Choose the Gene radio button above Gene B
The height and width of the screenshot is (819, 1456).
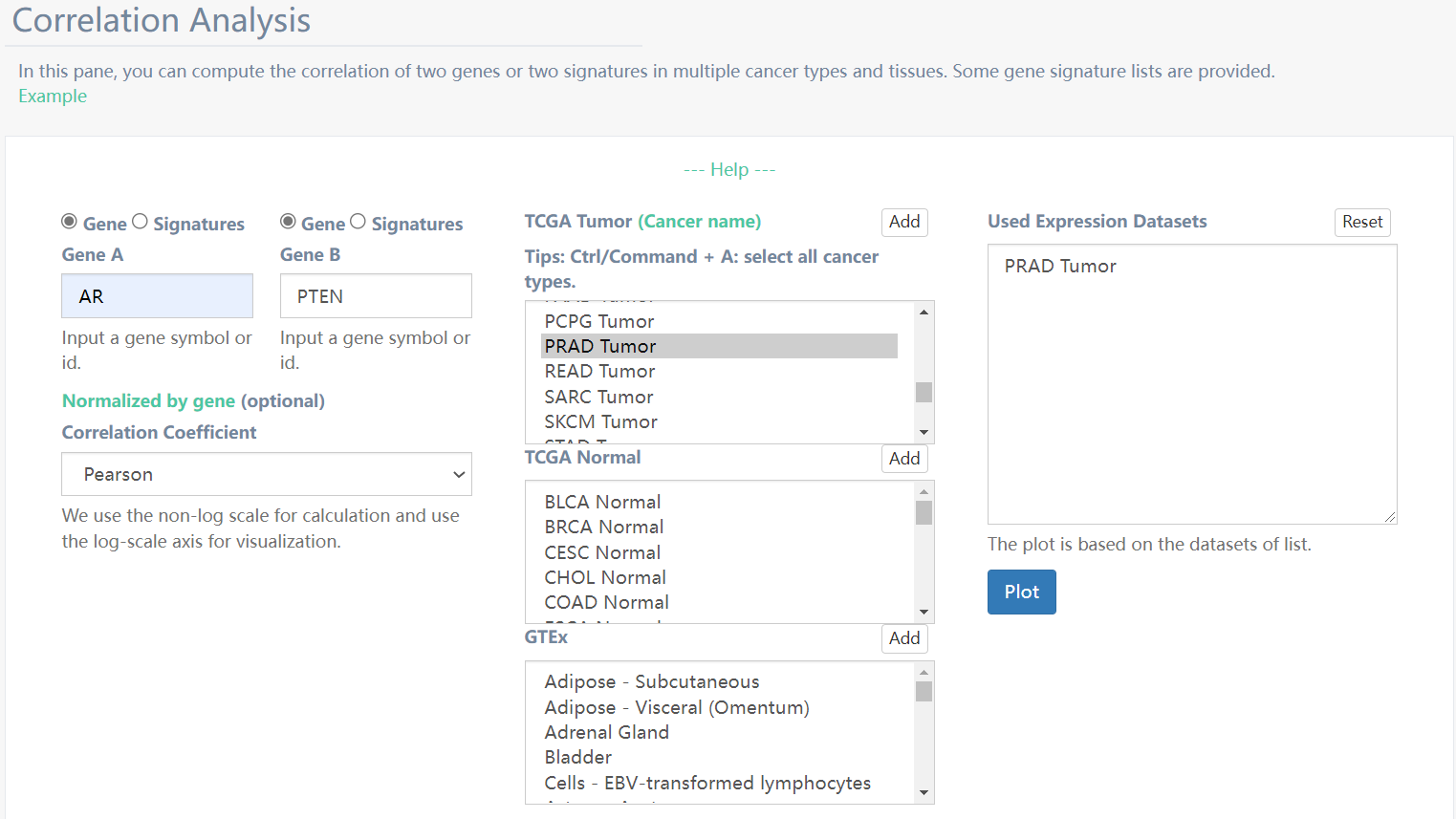(x=288, y=222)
